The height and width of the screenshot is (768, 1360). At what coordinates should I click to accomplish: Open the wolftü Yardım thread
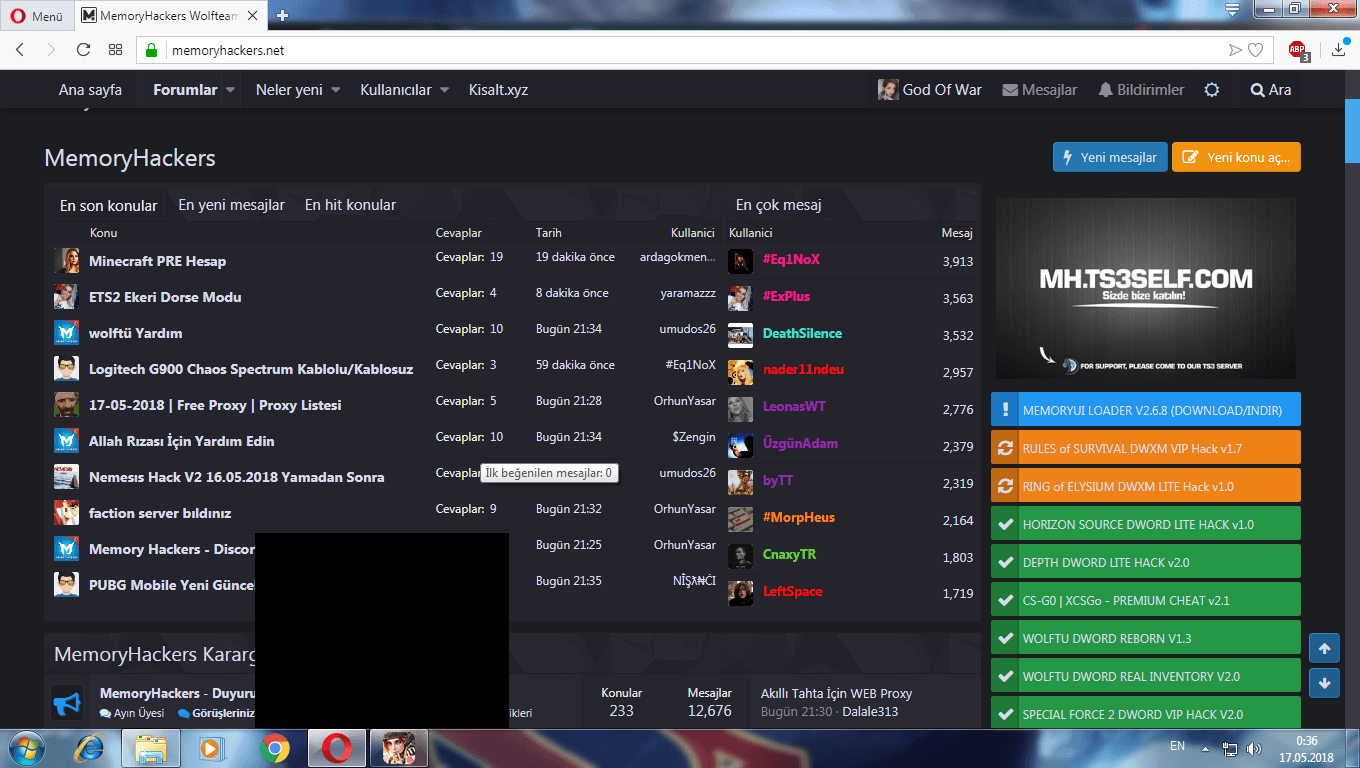click(136, 333)
